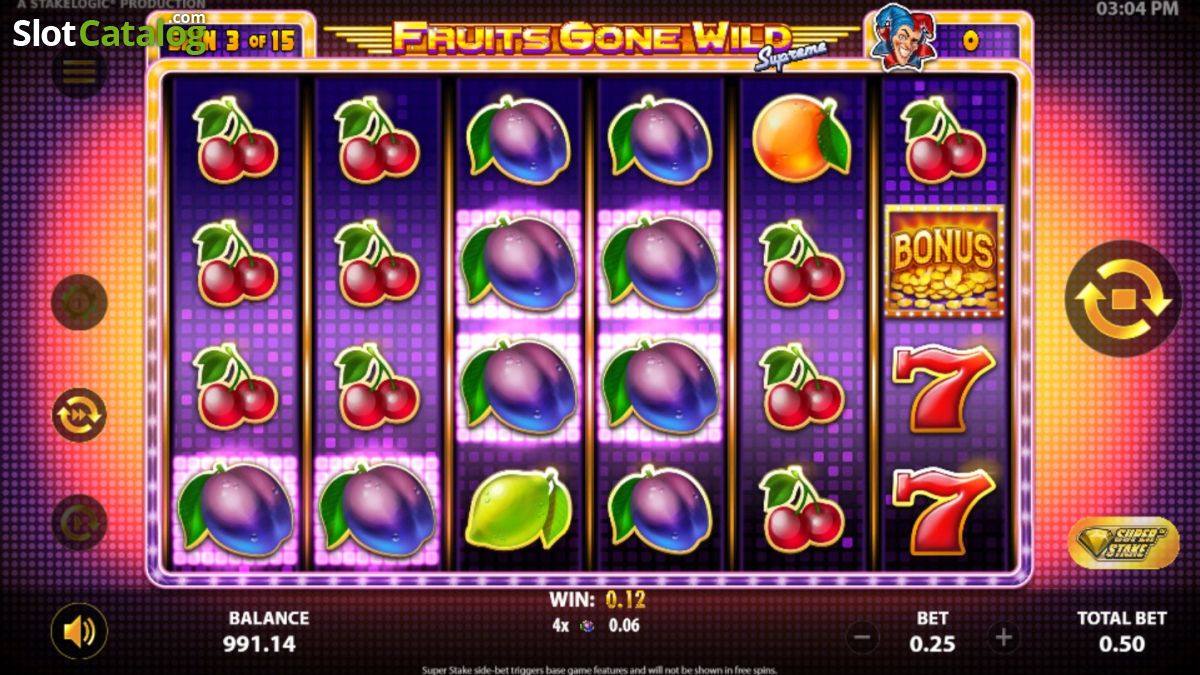This screenshot has height=675, width=1200.
Task: Mute sound with speaker icon
Action: pos(79,630)
